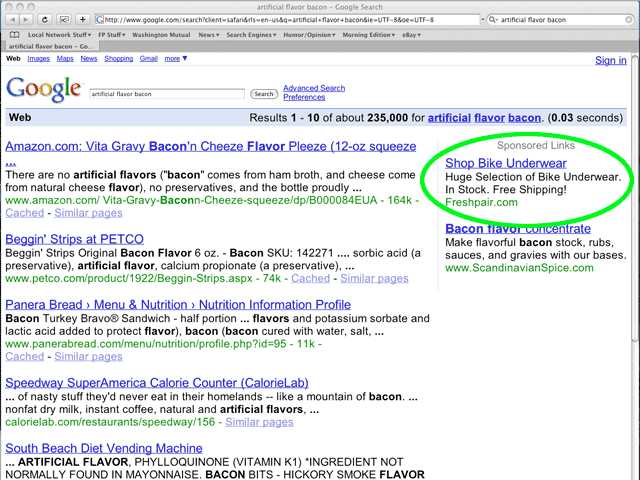Open the FP Stuff bookmarks folder

(x=111, y=35)
